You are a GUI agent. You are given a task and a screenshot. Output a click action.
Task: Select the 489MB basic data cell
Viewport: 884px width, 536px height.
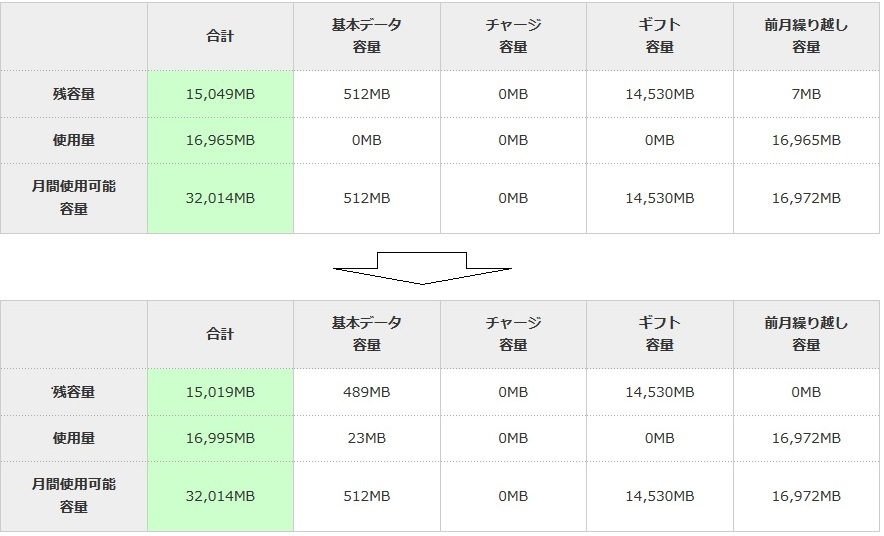366,392
